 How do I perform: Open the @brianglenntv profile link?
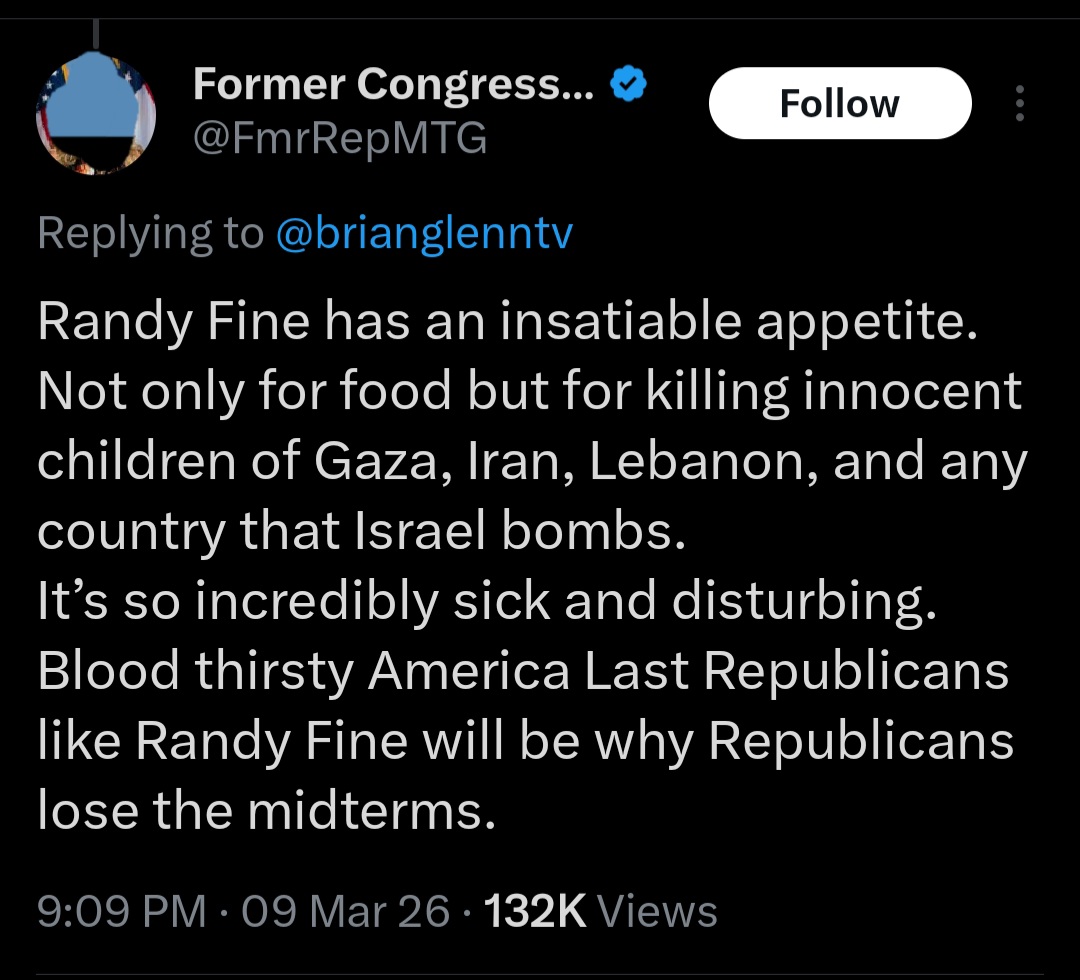coord(423,232)
